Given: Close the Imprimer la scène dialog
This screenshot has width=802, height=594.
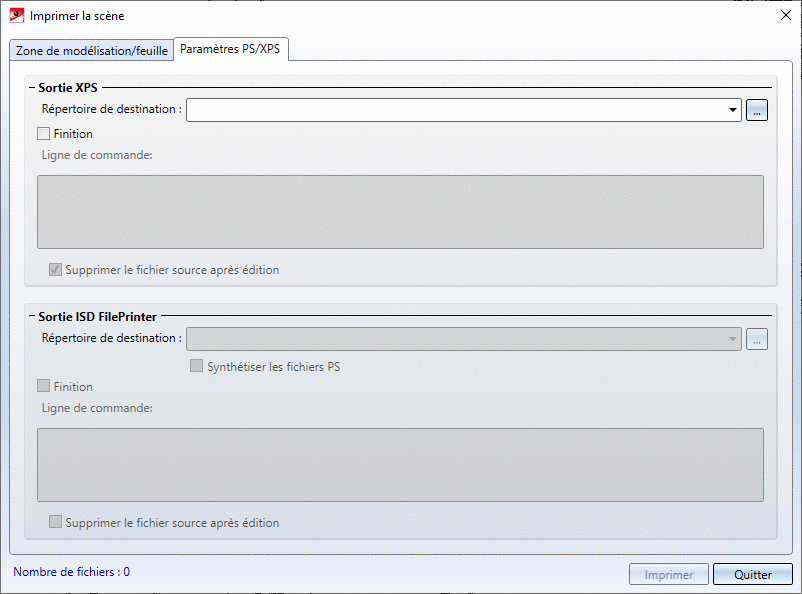Looking at the screenshot, I should (783, 16).
